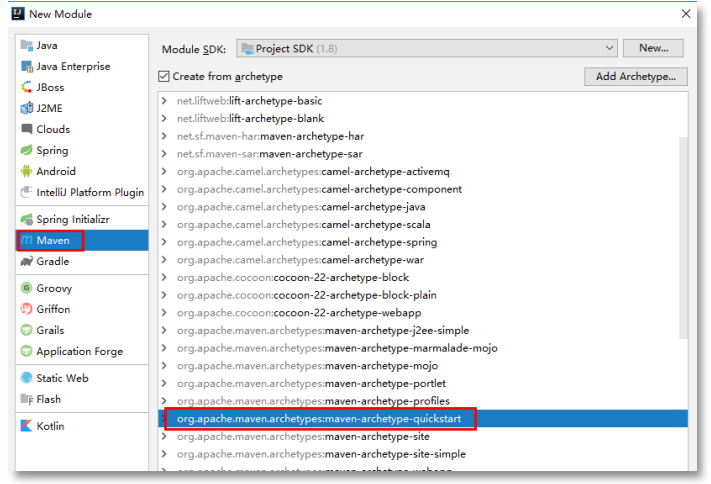The height and width of the screenshot is (484, 711).
Task: Select cocoon-22-archetype-block-plain archetype
Action: point(423,295)
